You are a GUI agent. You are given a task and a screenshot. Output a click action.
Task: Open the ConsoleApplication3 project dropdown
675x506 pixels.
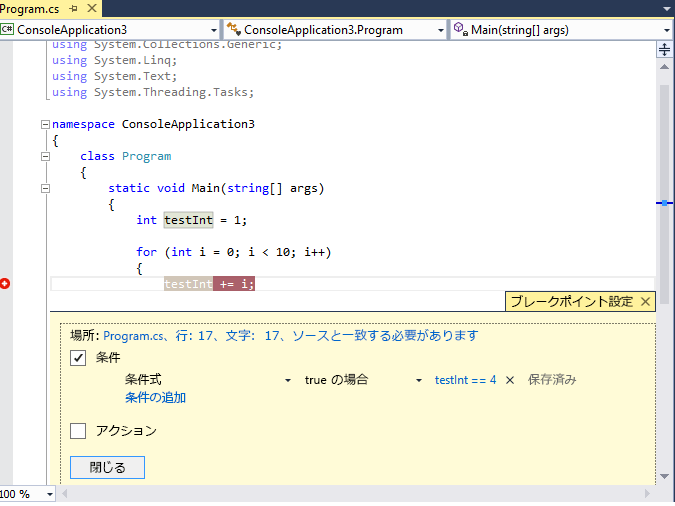[109, 30]
